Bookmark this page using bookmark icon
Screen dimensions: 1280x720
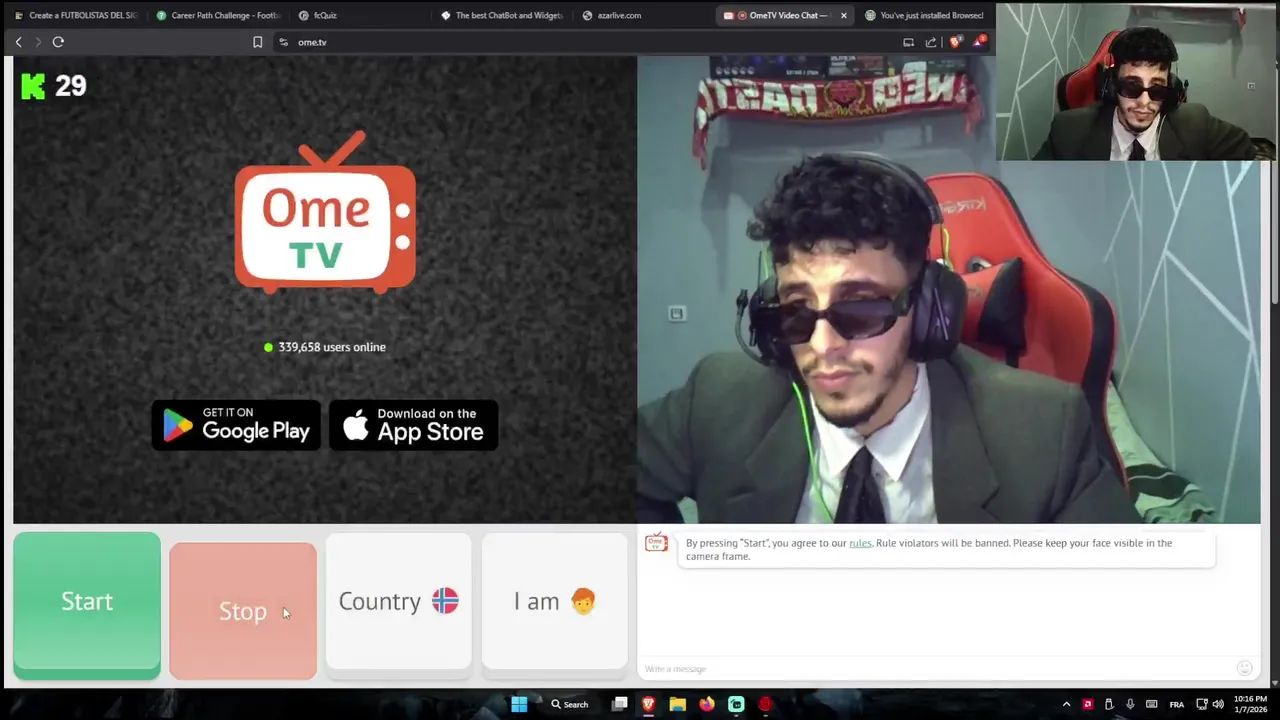[x=257, y=42]
